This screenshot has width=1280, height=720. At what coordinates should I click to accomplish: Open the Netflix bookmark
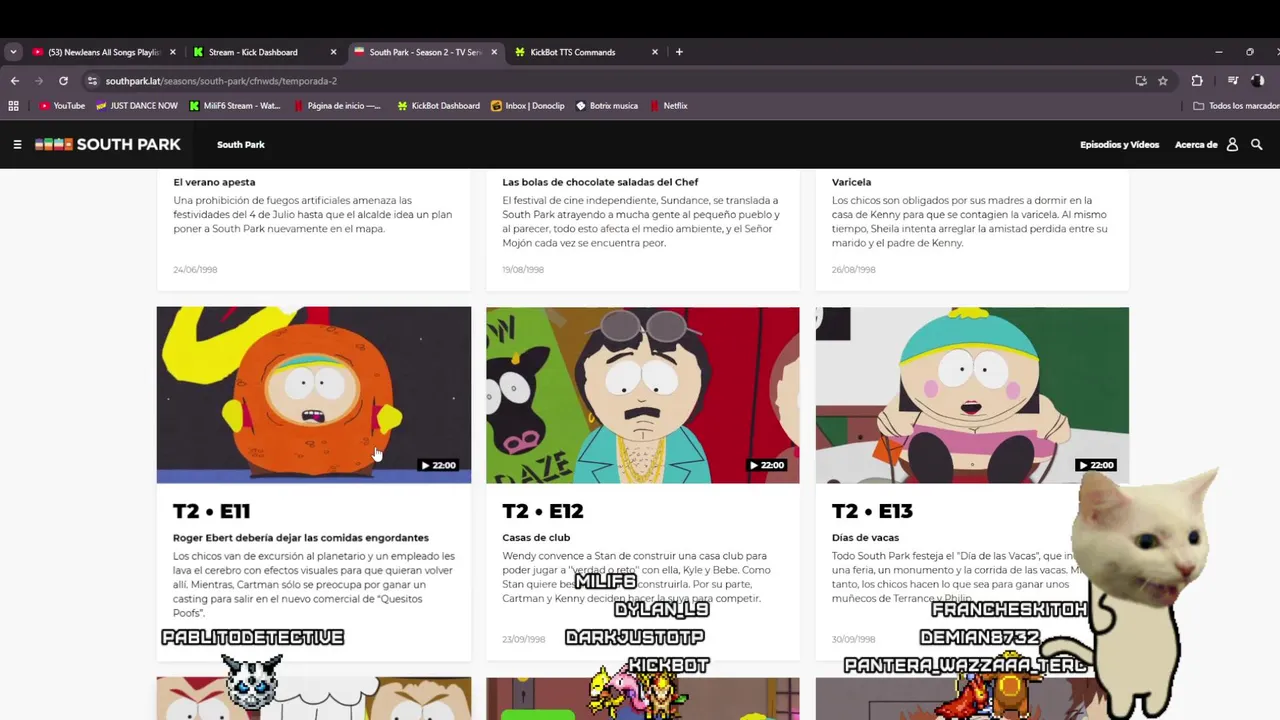click(x=669, y=106)
